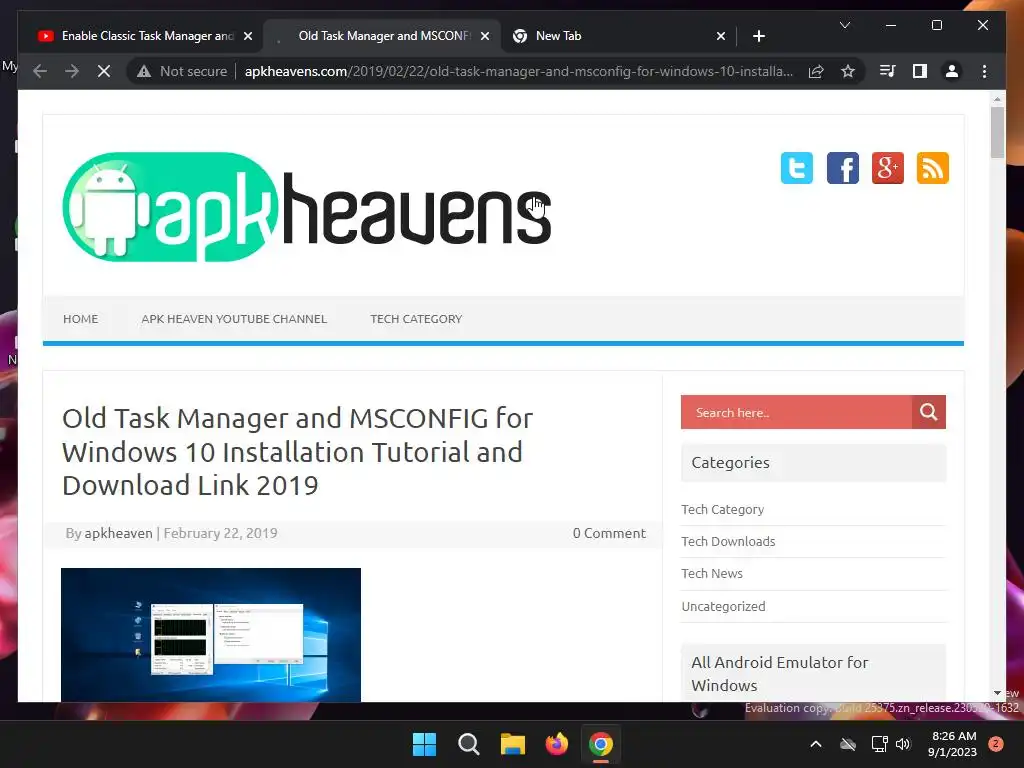The image size is (1024, 768).
Task: Go forward with browser forward arrow
Action: (x=72, y=71)
